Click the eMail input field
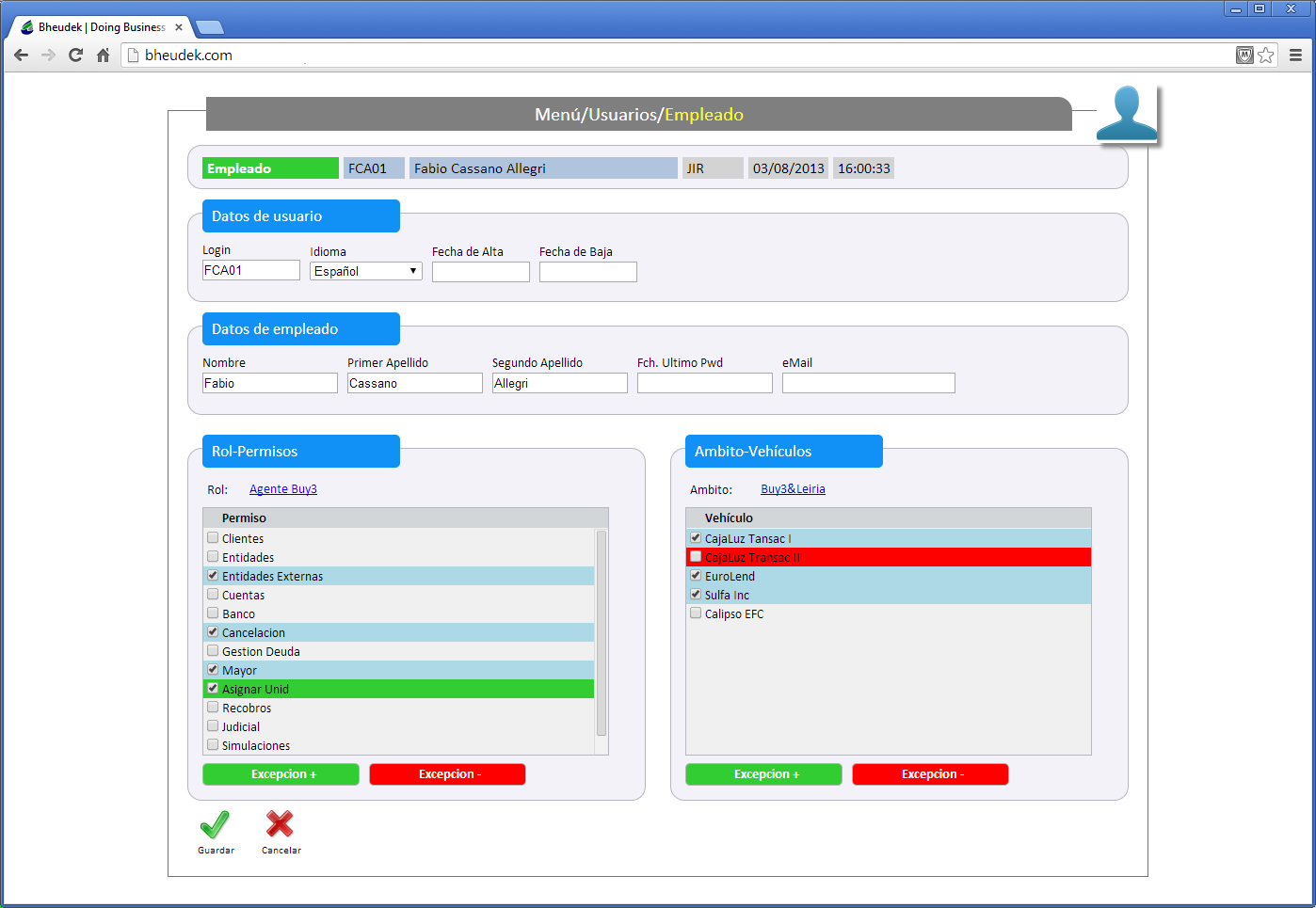Screen dimensions: 1316x908 tap(868, 383)
